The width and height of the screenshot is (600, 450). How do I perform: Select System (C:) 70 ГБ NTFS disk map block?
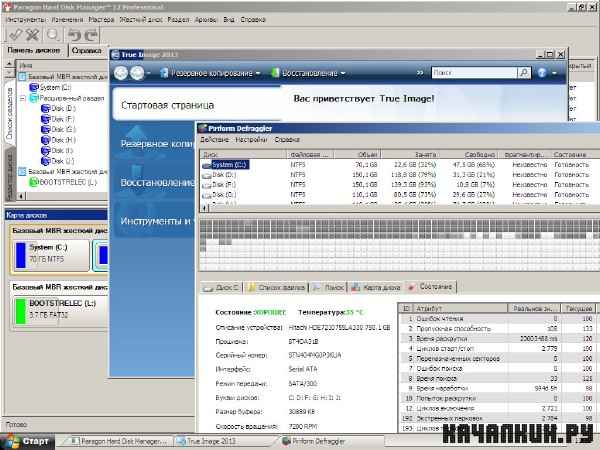(51, 255)
